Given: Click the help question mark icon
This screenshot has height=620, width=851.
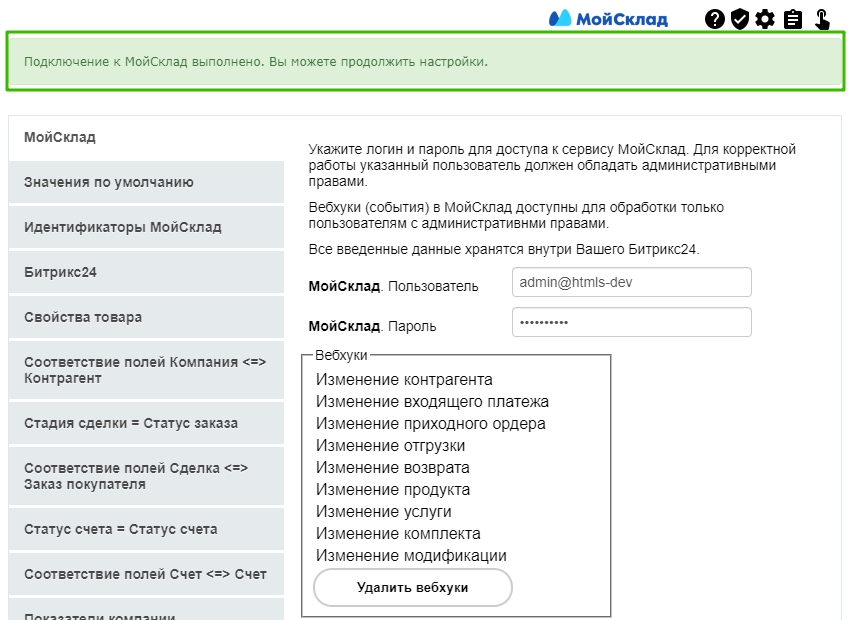Looking at the screenshot, I should 714,19.
